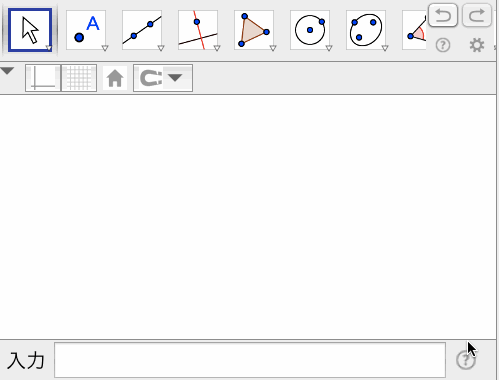Collapse the style bar triangle
This screenshot has height=380, width=499.
[x=7, y=71]
